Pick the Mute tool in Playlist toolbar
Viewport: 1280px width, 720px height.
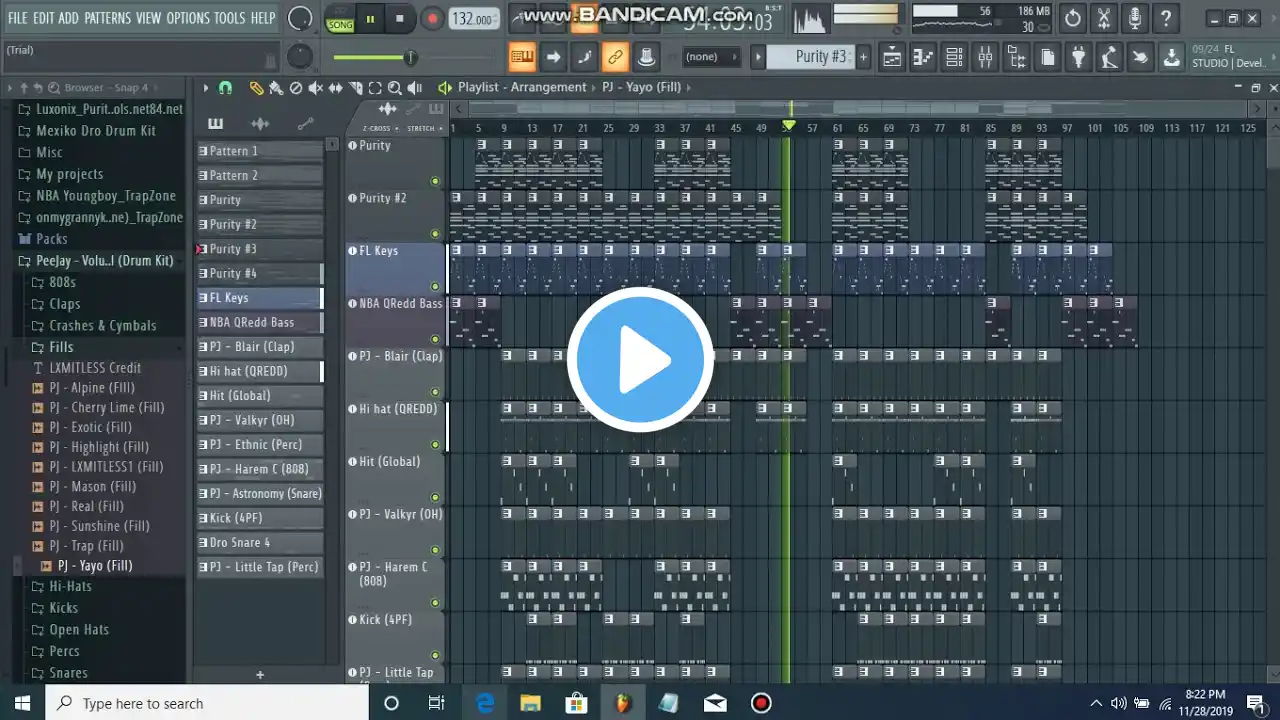tap(315, 88)
